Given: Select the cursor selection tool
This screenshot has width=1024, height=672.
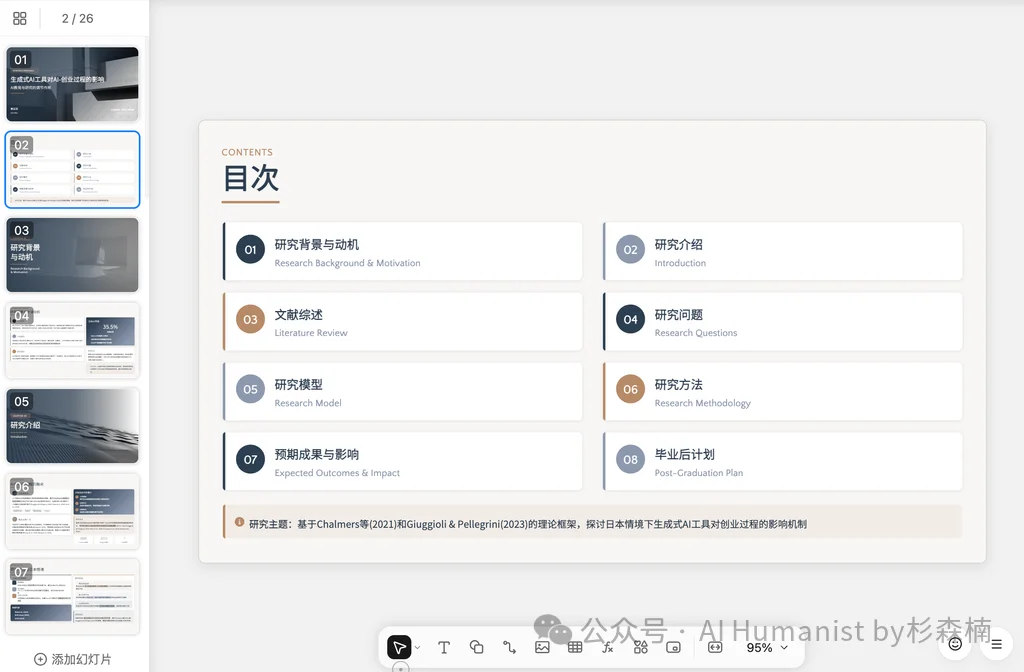Looking at the screenshot, I should [399, 647].
